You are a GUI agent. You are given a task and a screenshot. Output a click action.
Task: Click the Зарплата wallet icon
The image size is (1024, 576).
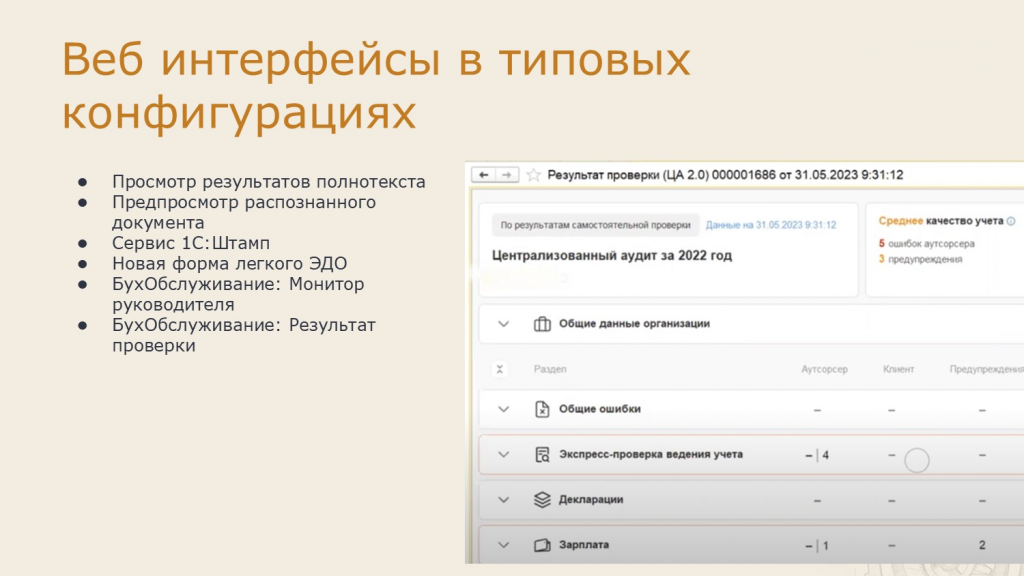point(542,545)
